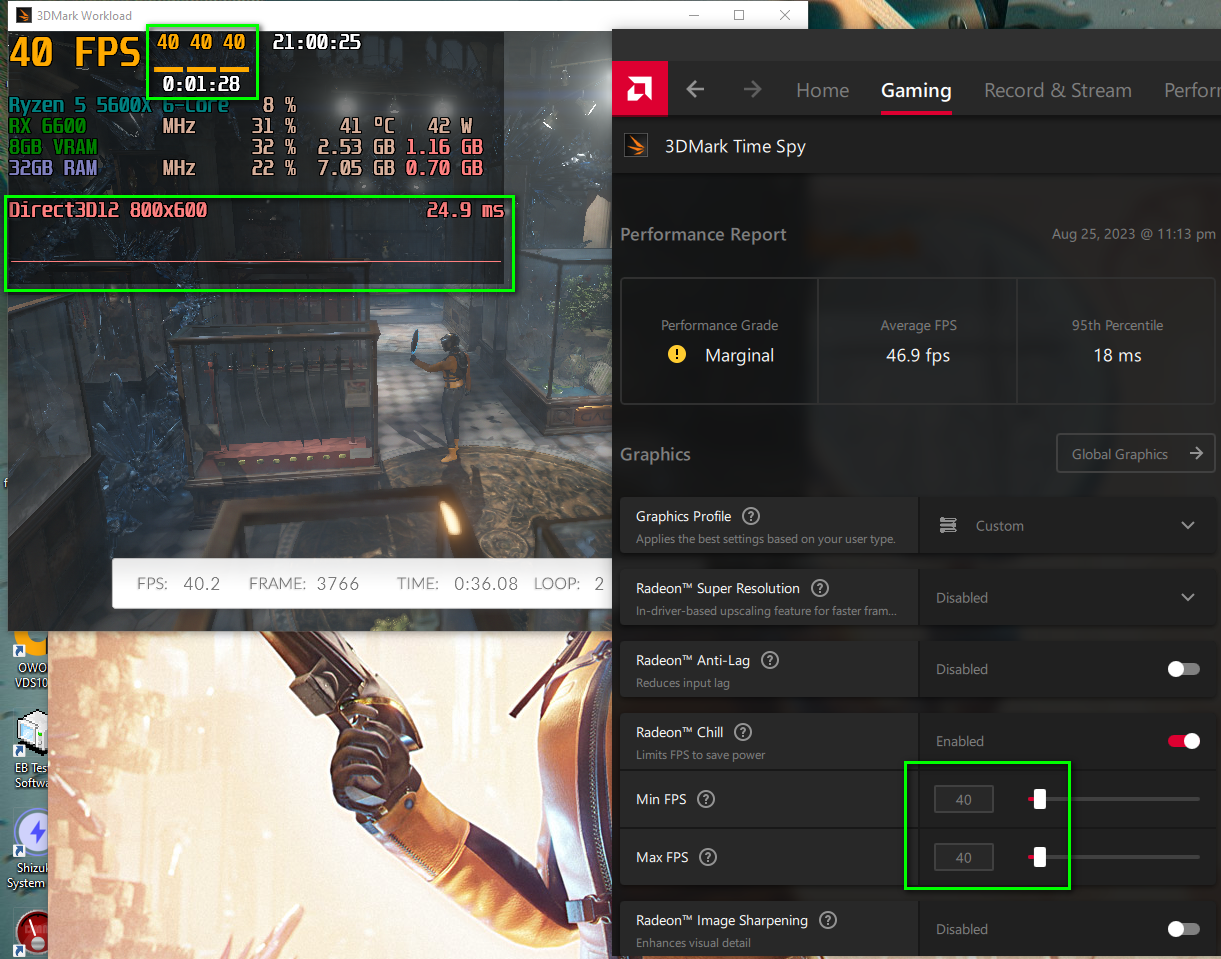Viewport: 1221px width, 959px height.
Task: Enable Radeon Image Sharpening toggle
Action: (x=1184, y=929)
